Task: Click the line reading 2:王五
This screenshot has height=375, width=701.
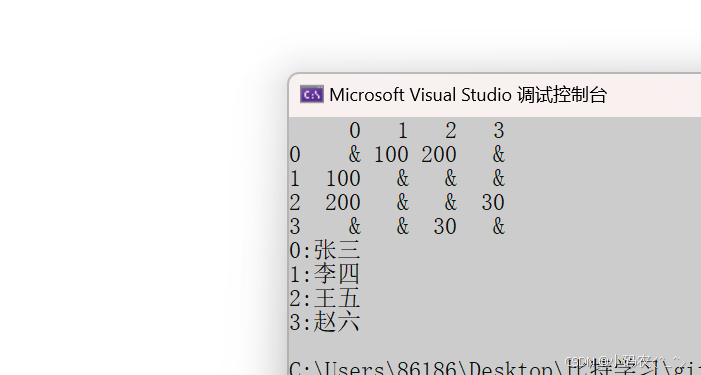Action: tap(325, 298)
